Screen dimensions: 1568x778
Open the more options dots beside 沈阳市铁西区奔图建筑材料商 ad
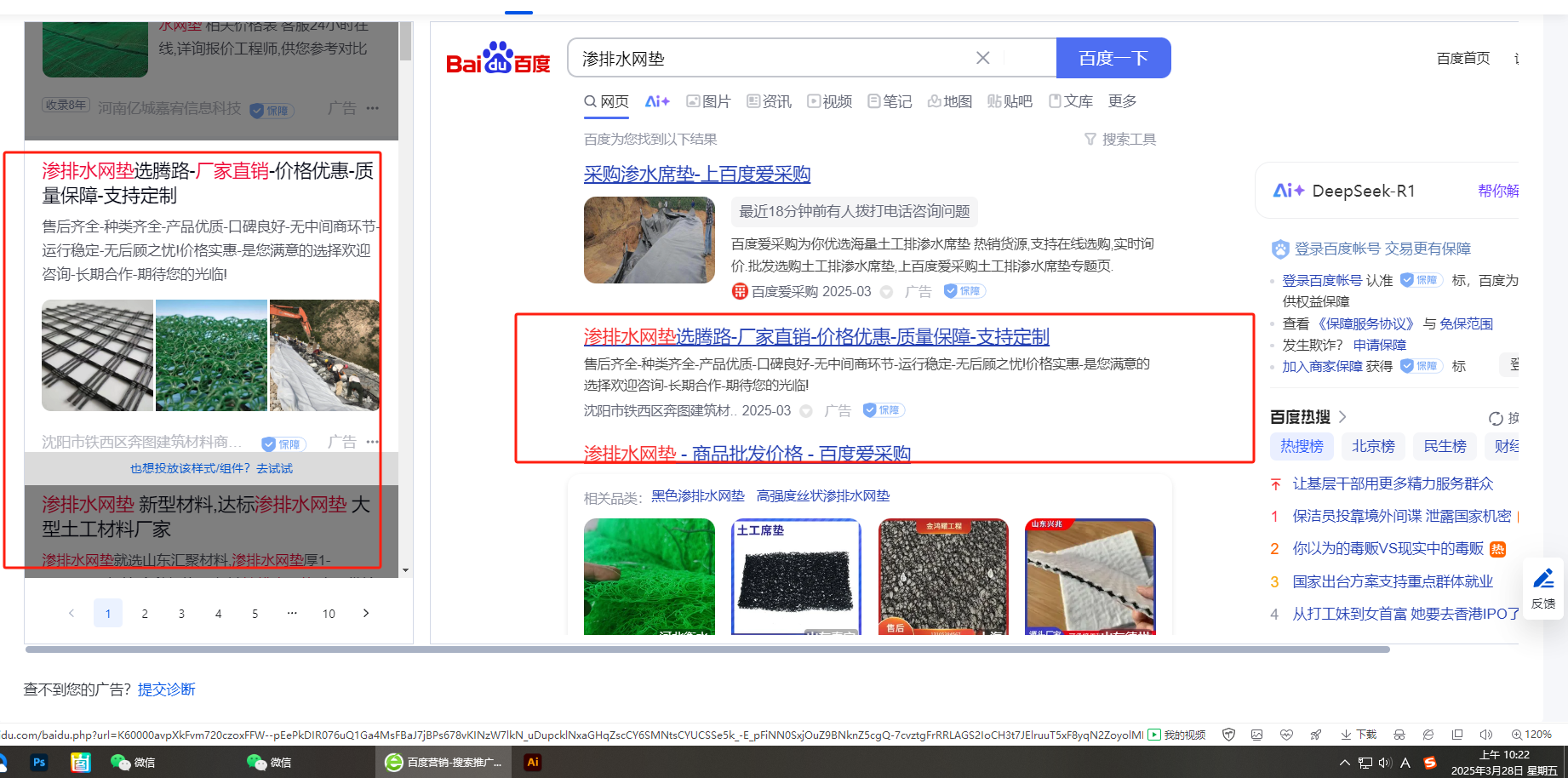point(373,442)
